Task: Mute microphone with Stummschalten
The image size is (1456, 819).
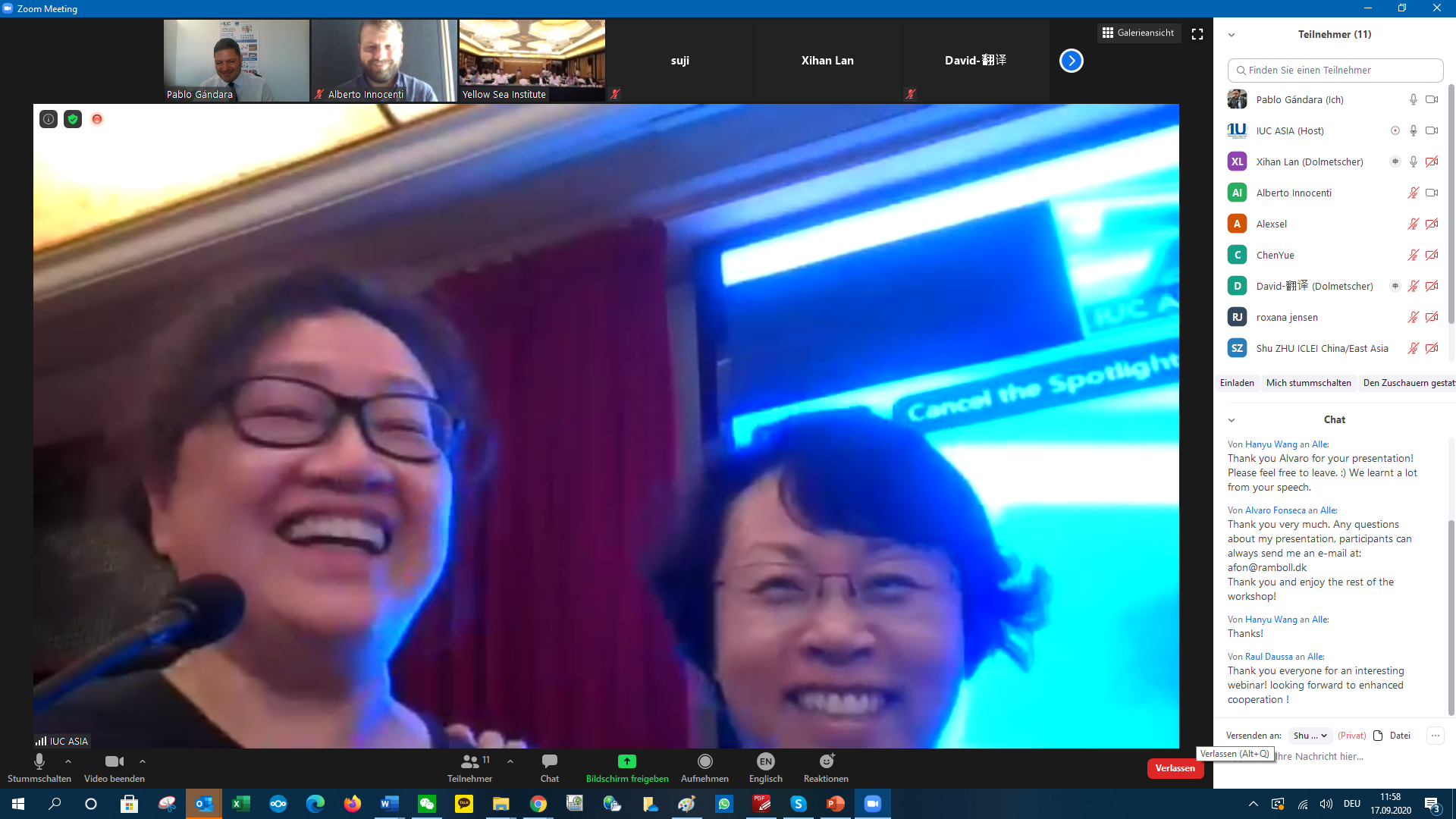Action: (39, 761)
